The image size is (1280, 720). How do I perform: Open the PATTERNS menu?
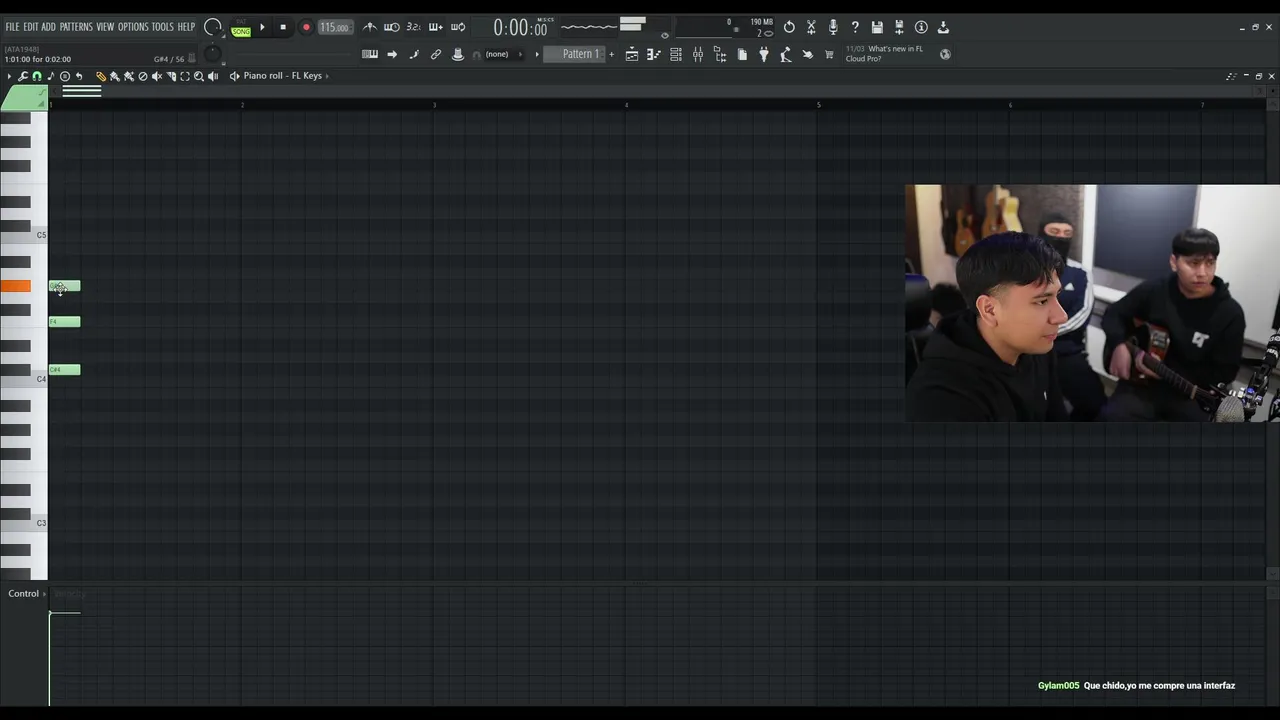pos(76,27)
